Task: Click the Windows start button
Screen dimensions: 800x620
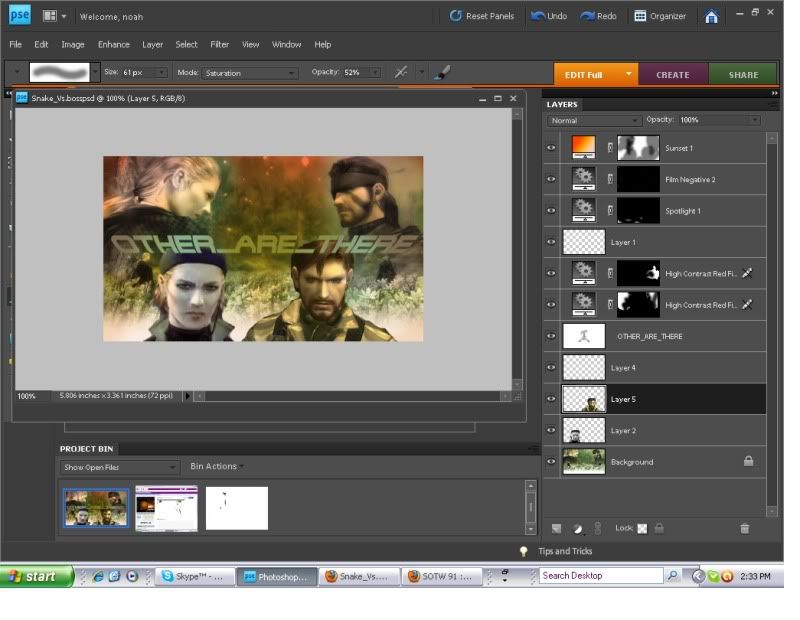Action: pyautogui.click(x=36, y=577)
